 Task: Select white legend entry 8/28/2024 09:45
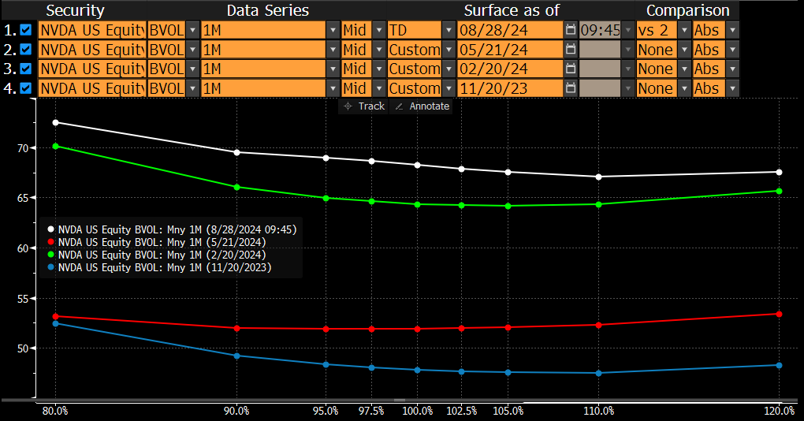click(172, 229)
